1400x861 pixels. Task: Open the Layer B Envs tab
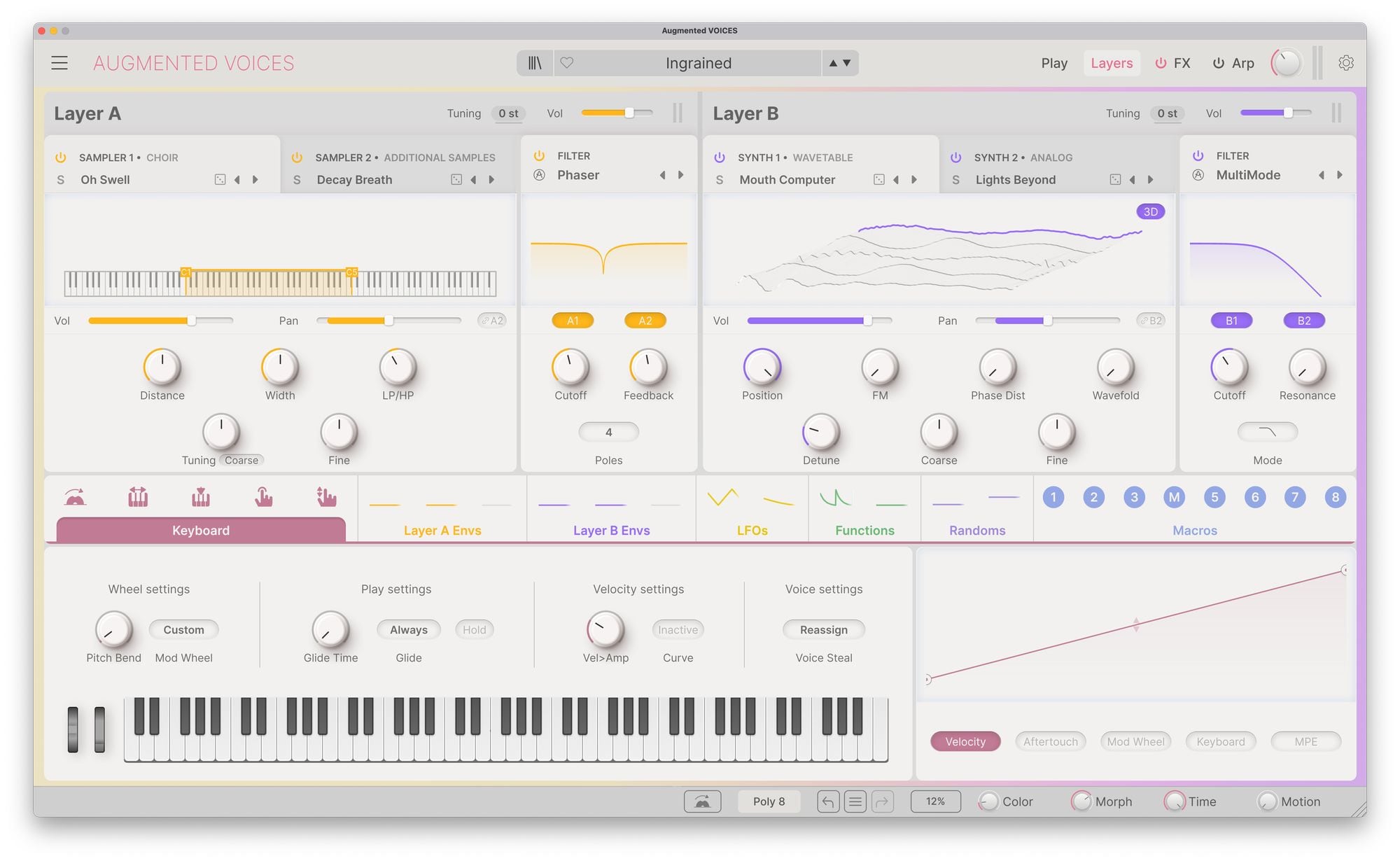tap(611, 531)
